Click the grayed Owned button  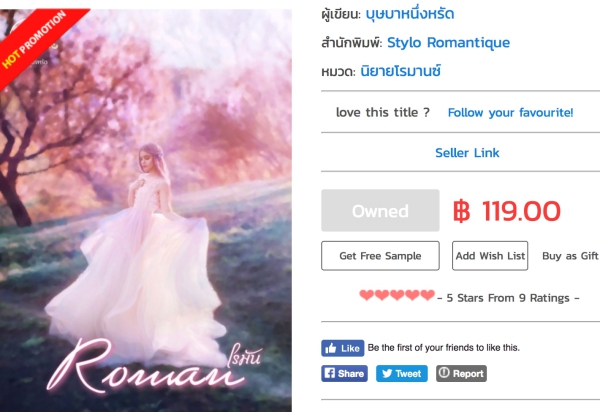[x=380, y=210]
